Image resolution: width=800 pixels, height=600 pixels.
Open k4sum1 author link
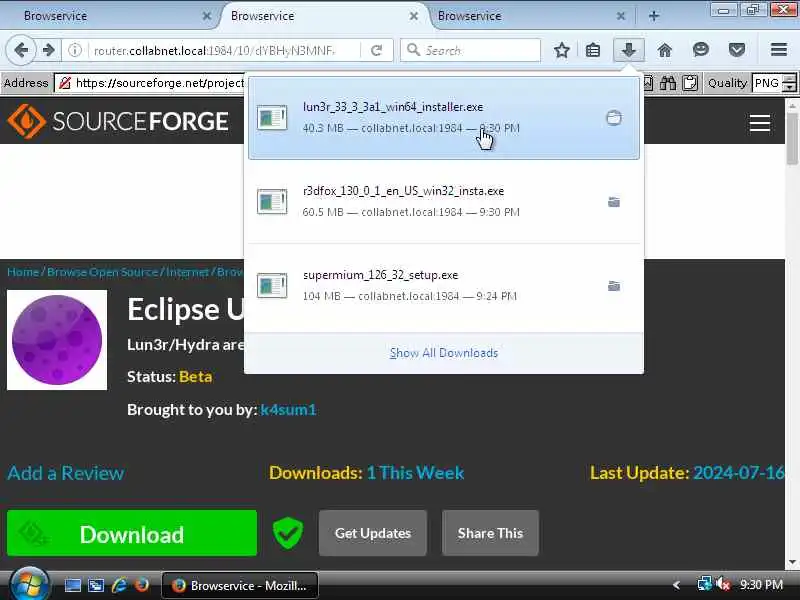pos(288,410)
